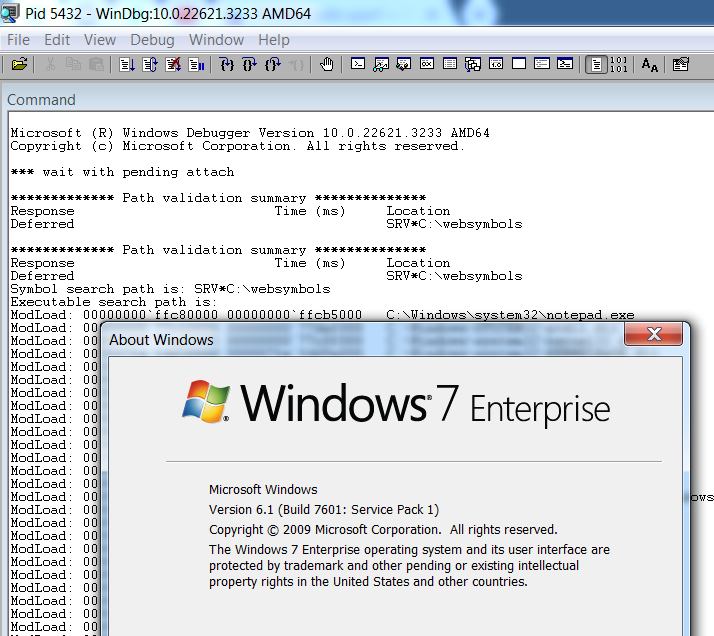Screen dimensions: 714x636
Task: Switch Source mode off (101 icon)
Action: click(x=618, y=65)
